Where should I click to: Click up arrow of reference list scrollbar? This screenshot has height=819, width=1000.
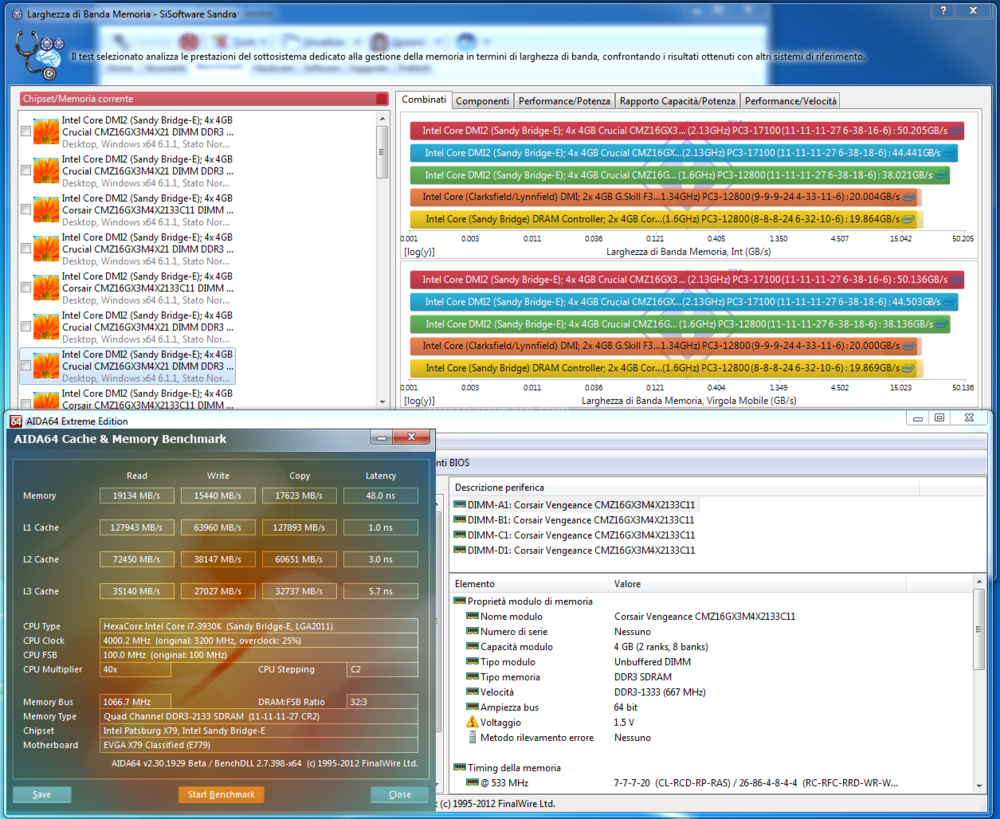pos(382,119)
